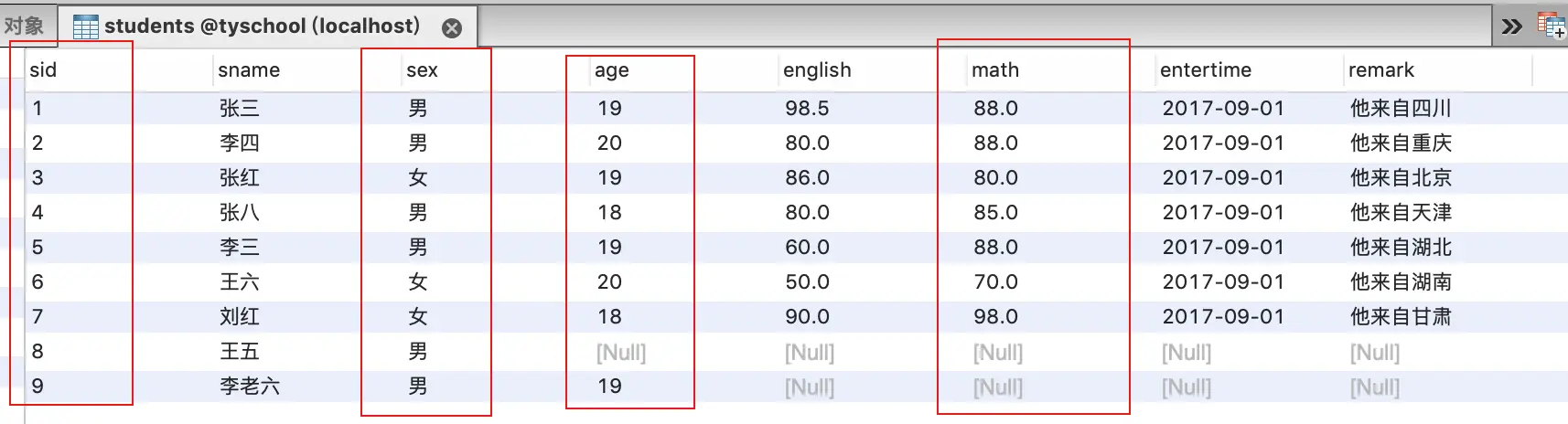Click the entertime column header
Screen dimensions: 1568x424
tap(1206, 70)
